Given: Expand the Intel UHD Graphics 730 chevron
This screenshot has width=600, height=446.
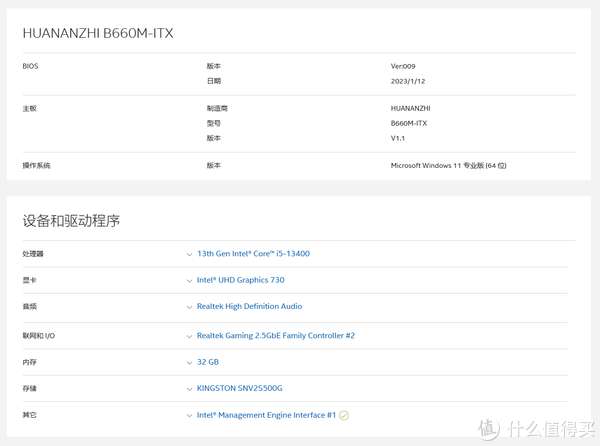Looking at the screenshot, I should pos(189,281).
